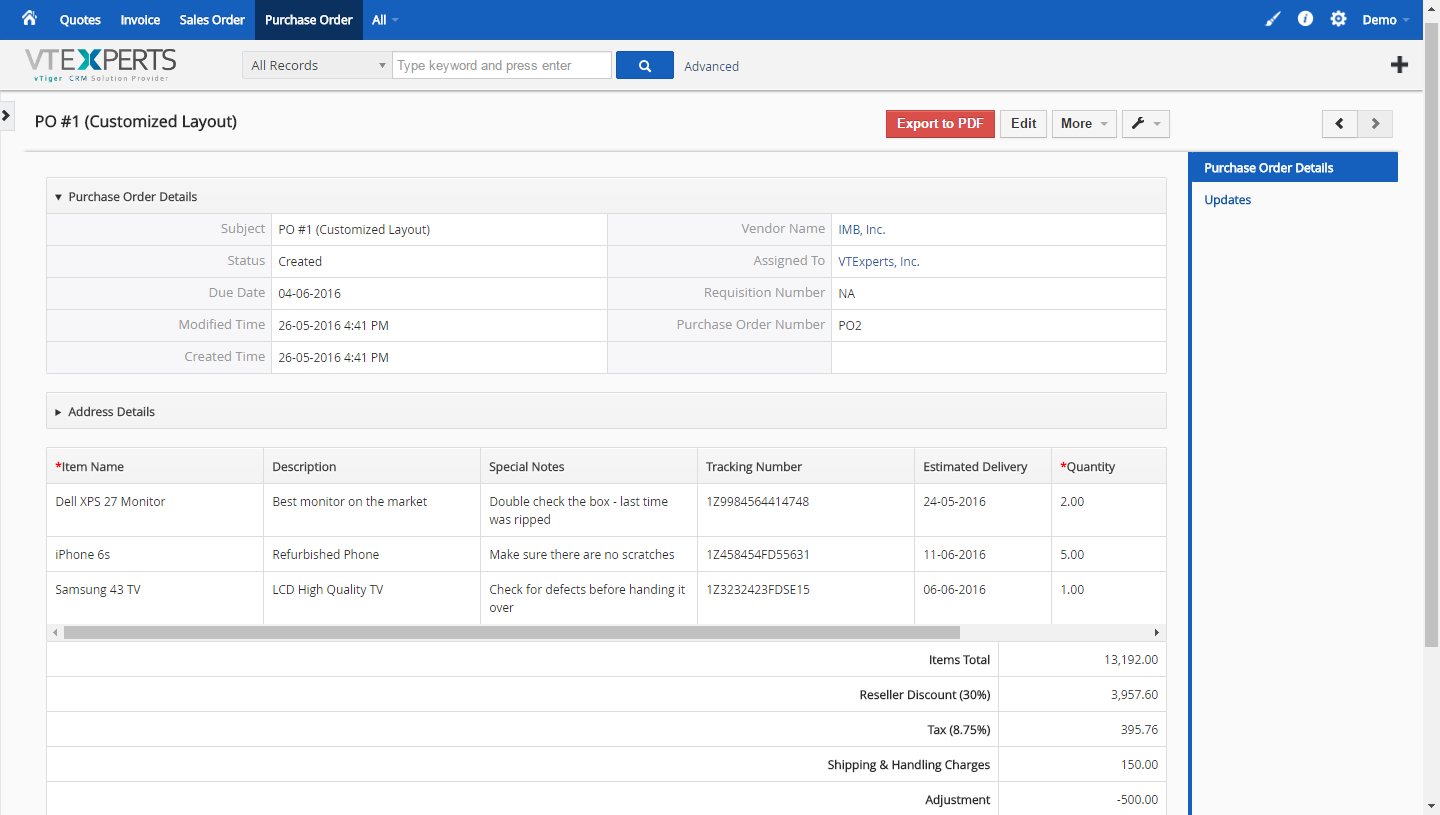Screen dimensions: 1440x815
Task: Click the keyword search input field
Action: (x=502, y=65)
